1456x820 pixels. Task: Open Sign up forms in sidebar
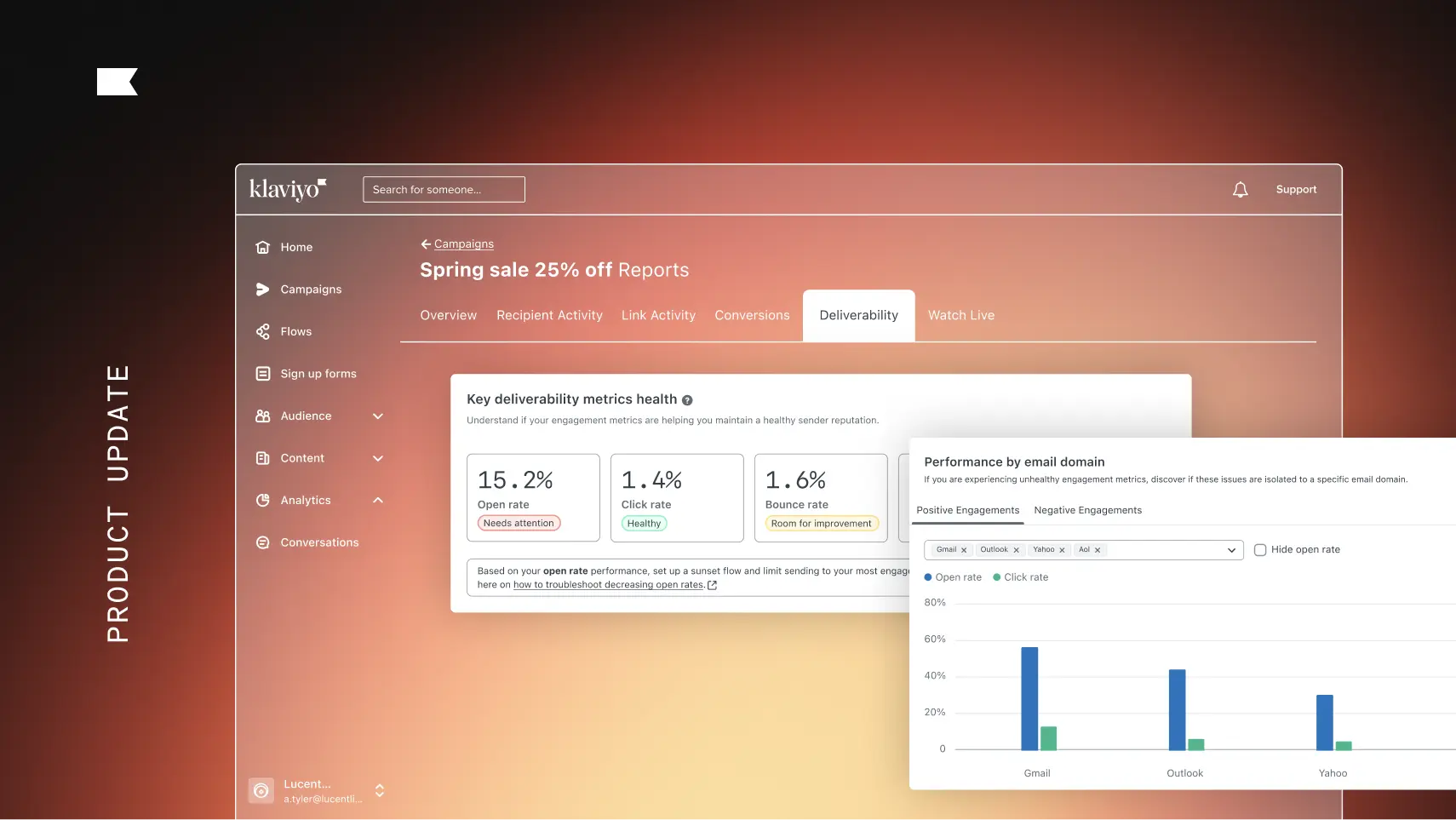[x=318, y=374]
